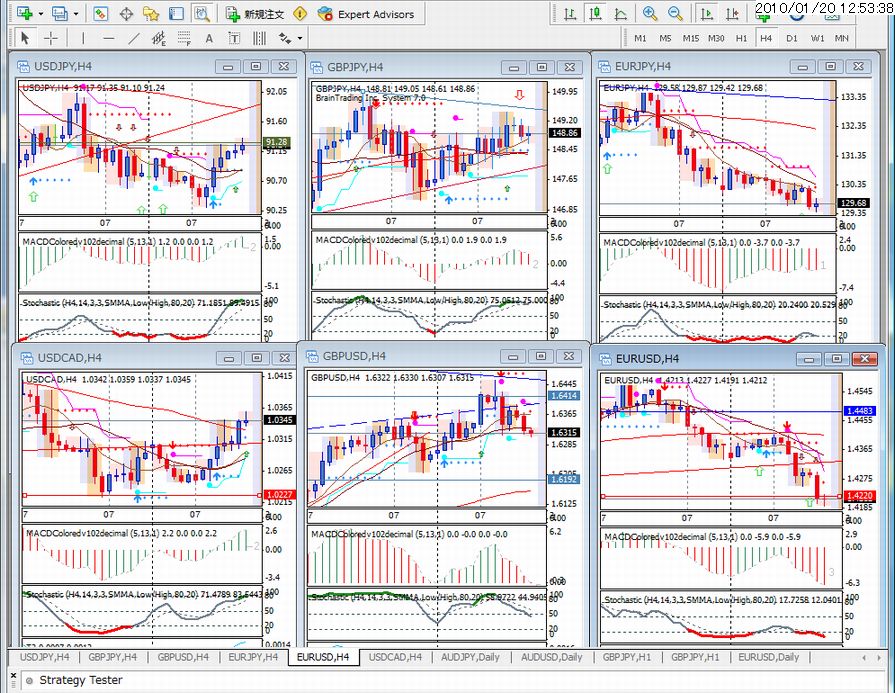
Task: Select the H4 timeframe button
Action: tap(766, 38)
